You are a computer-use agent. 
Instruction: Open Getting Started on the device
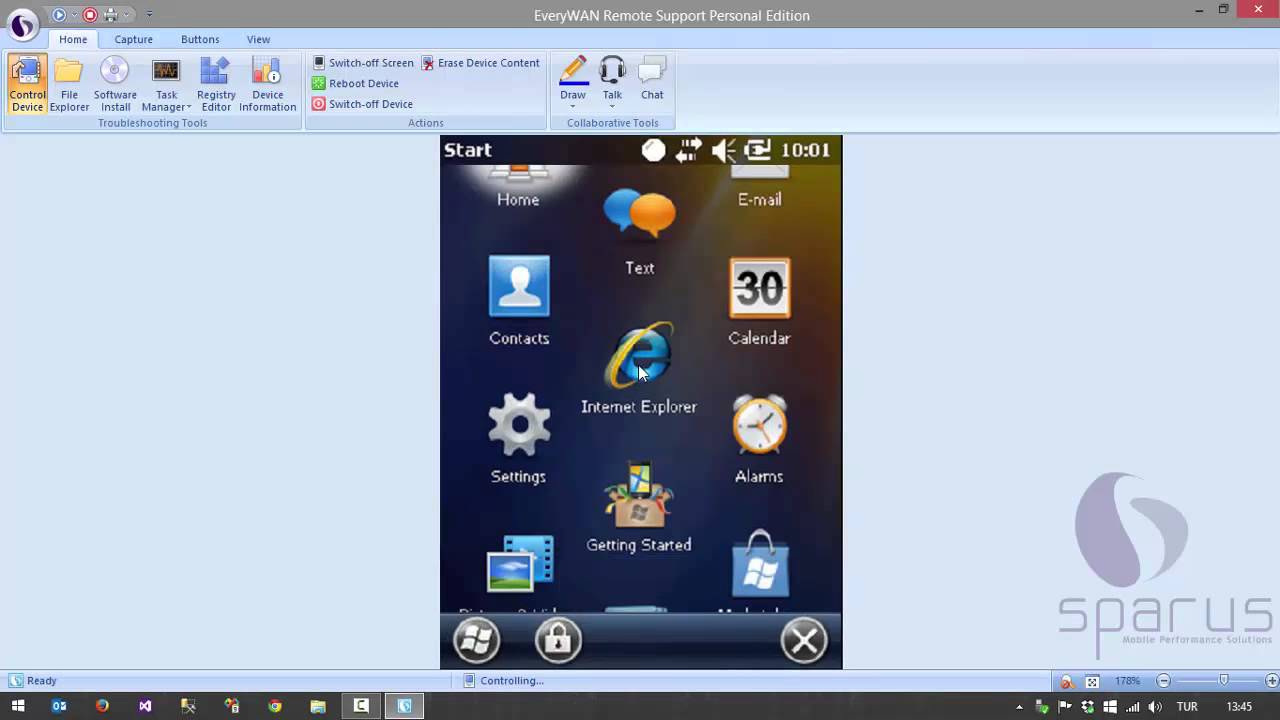click(x=639, y=507)
